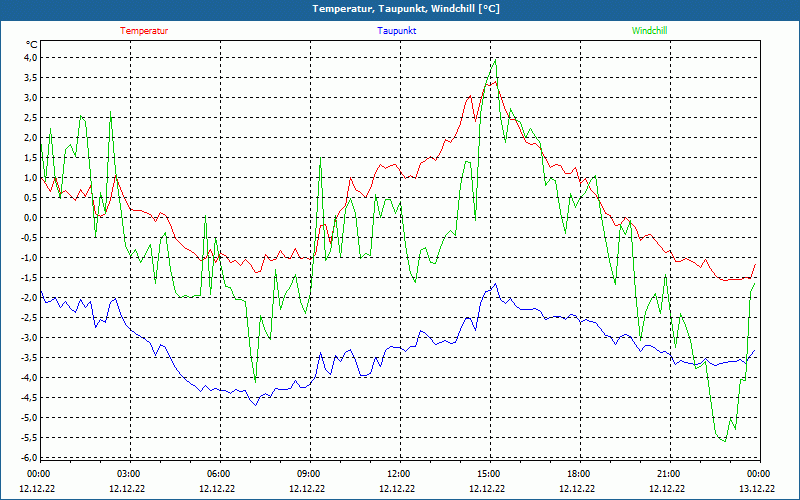
Task: Click the 18:00 time axis label
Action: click(579, 474)
